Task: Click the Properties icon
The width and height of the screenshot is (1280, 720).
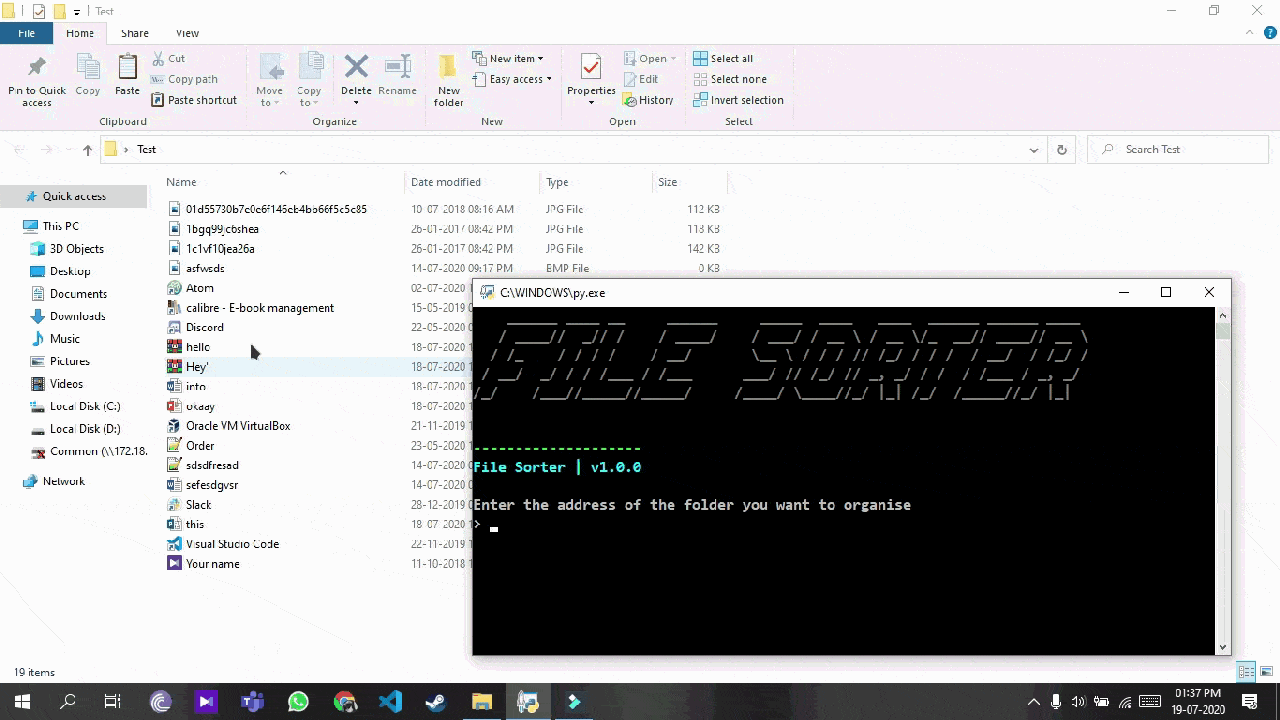Action: pyautogui.click(x=591, y=68)
